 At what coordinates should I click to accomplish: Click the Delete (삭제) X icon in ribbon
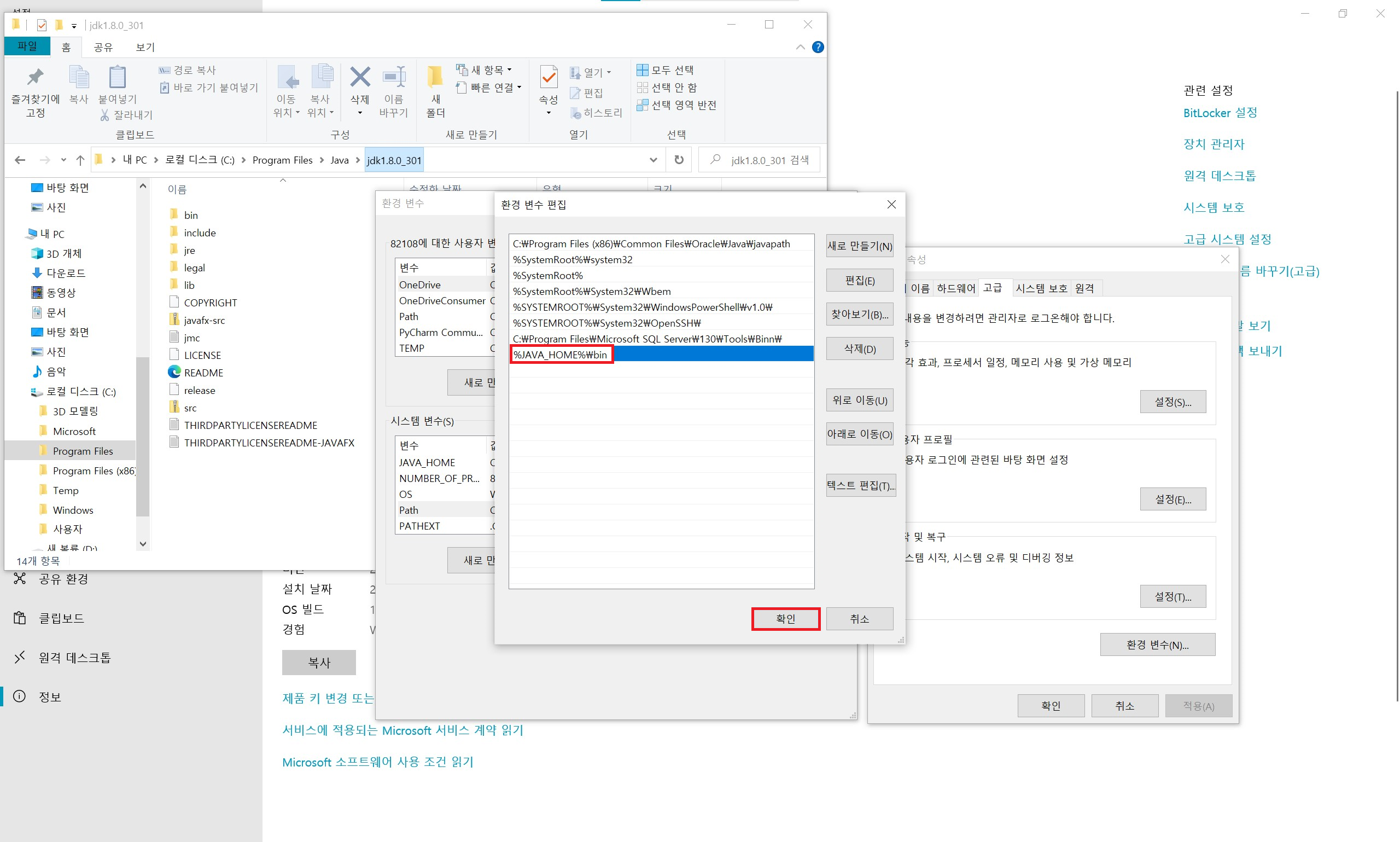tap(359, 78)
